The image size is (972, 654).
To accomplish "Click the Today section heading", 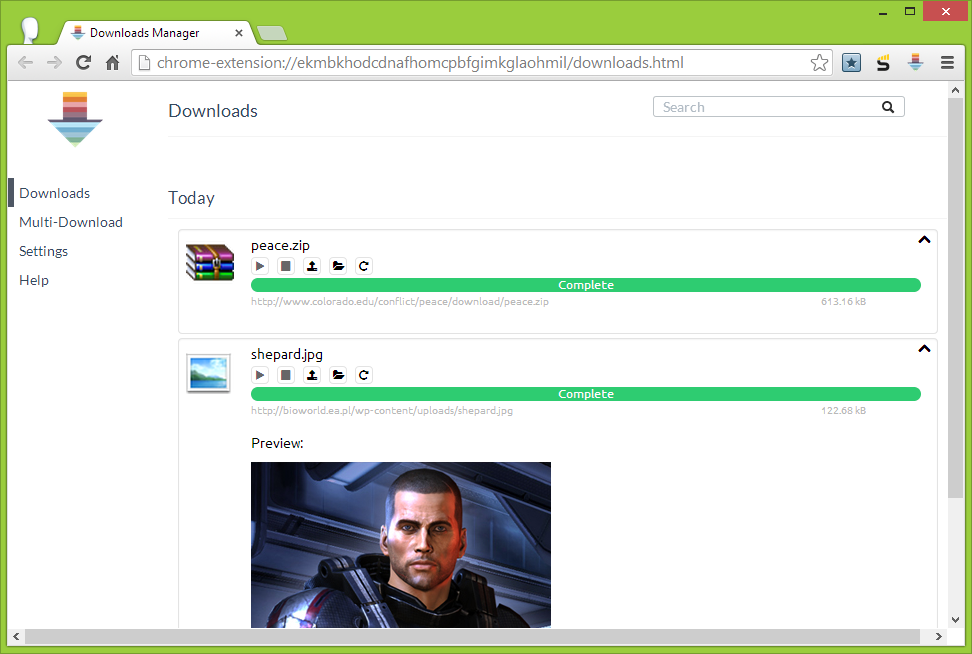I will [x=192, y=198].
